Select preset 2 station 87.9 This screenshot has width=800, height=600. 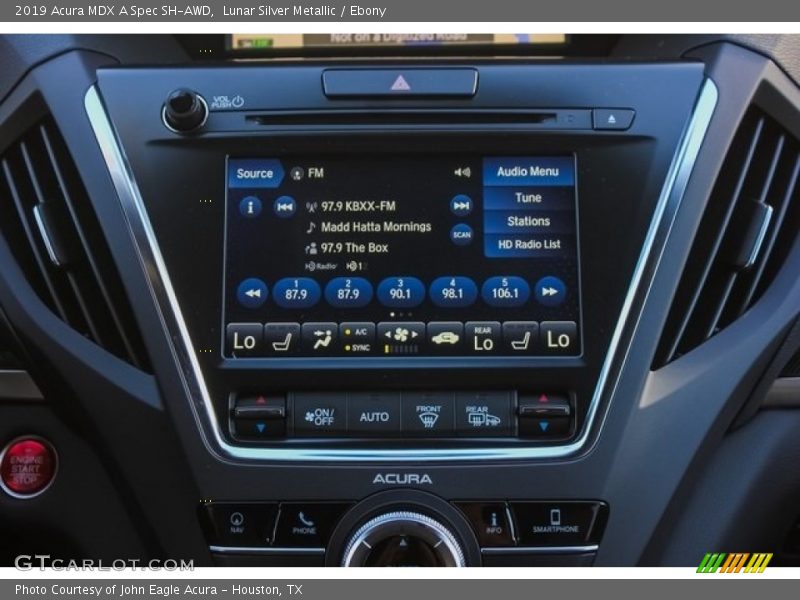[348, 292]
